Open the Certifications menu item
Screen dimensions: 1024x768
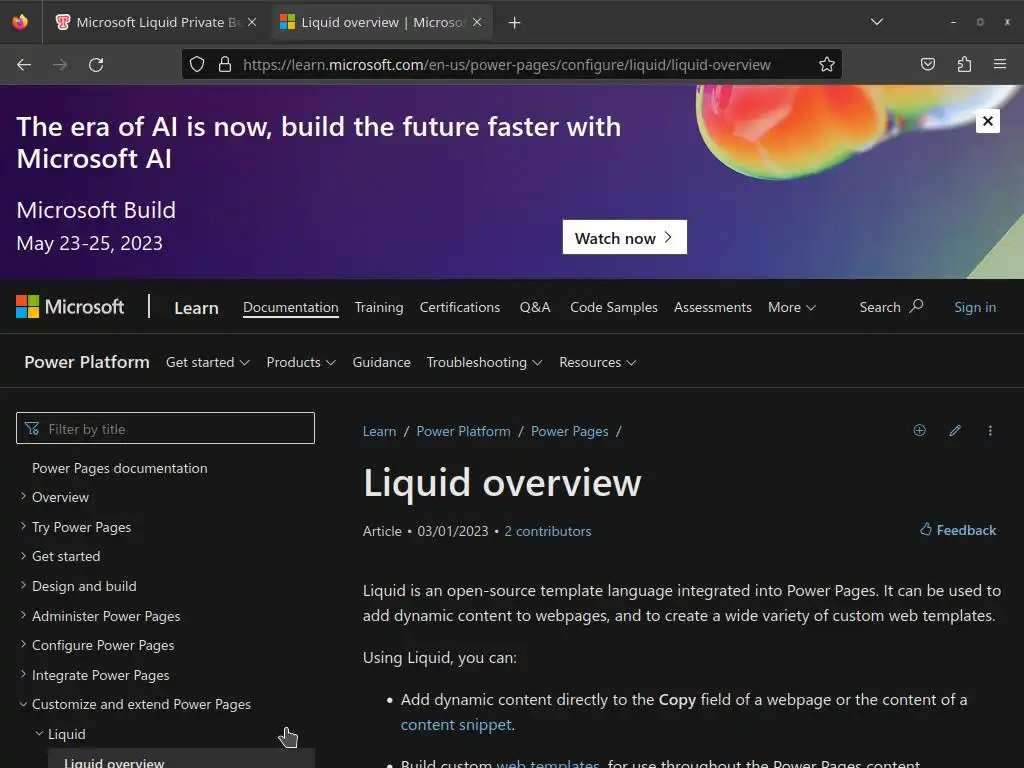(460, 307)
